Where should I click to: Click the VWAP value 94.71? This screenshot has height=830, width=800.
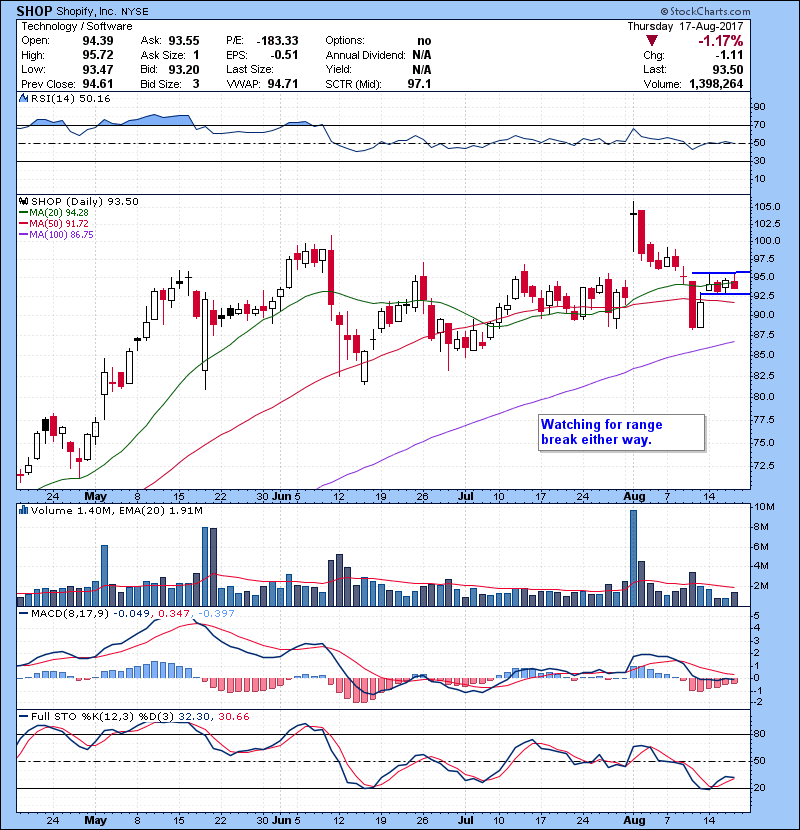click(x=283, y=84)
